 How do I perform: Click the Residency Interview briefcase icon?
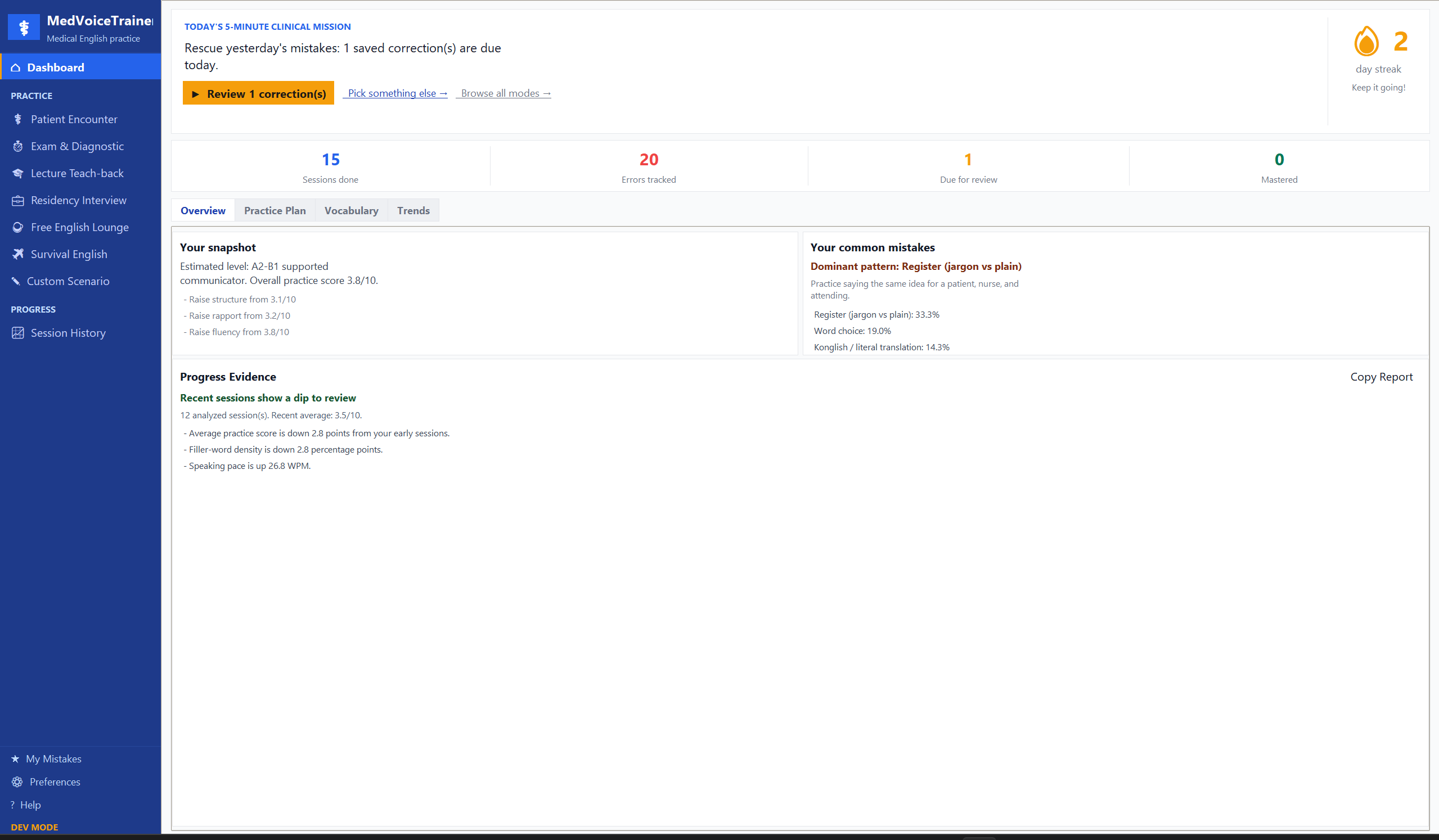[x=17, y=200]
